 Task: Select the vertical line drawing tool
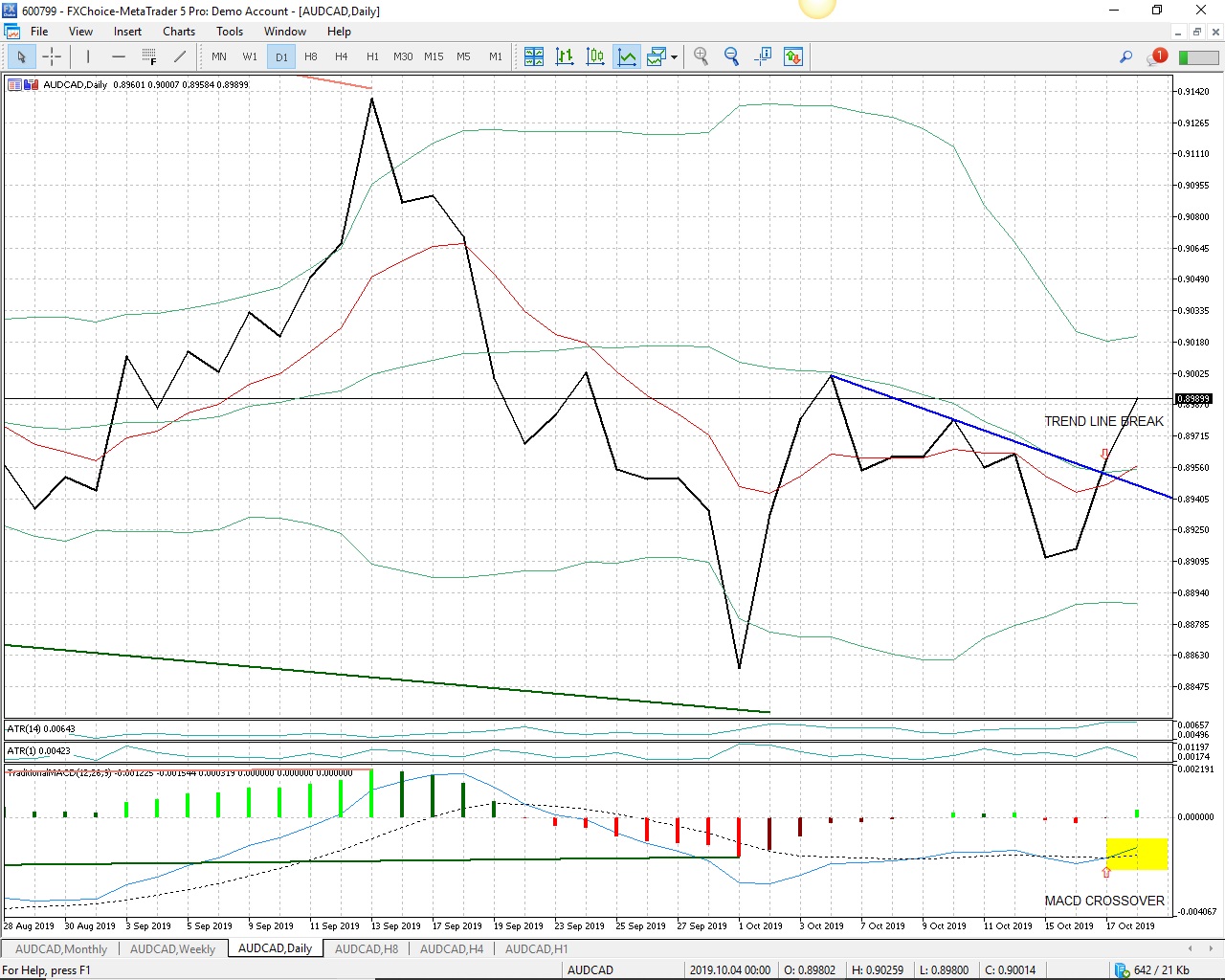pos(88,56)
